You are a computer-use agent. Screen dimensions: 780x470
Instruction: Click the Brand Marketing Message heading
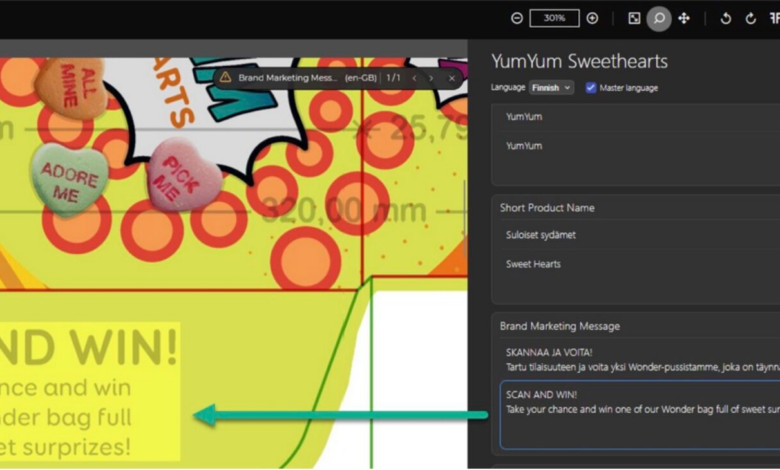pos(560,326)
